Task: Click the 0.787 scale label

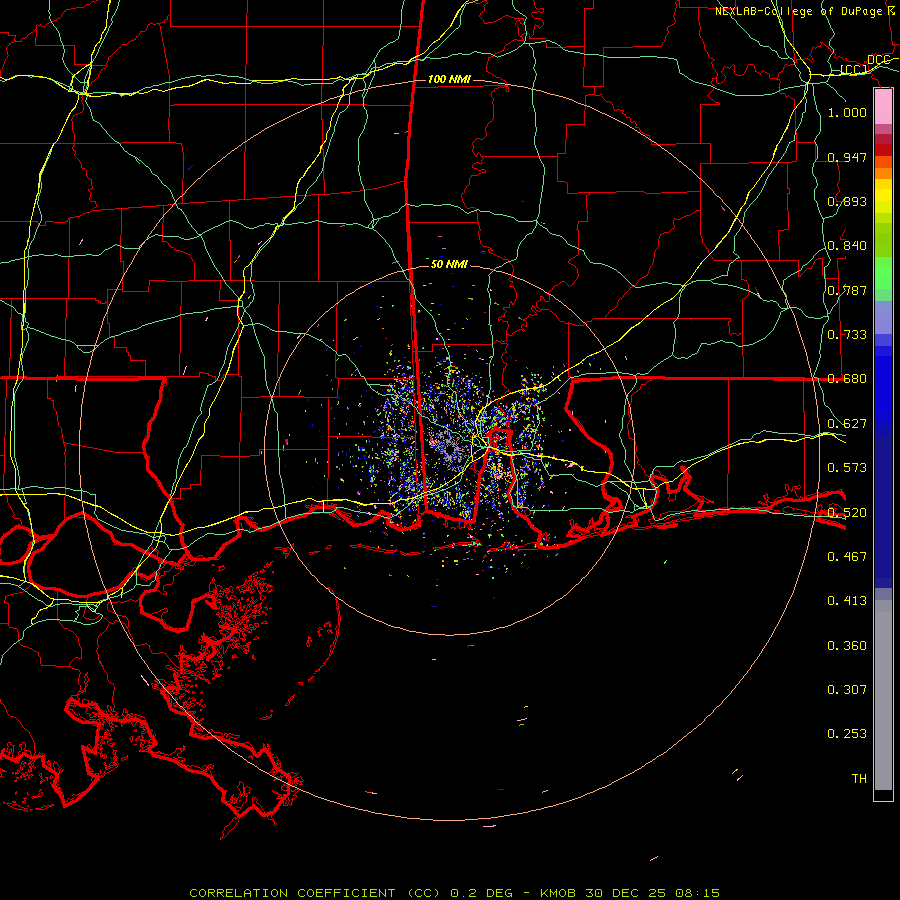Action: [847, 290]
